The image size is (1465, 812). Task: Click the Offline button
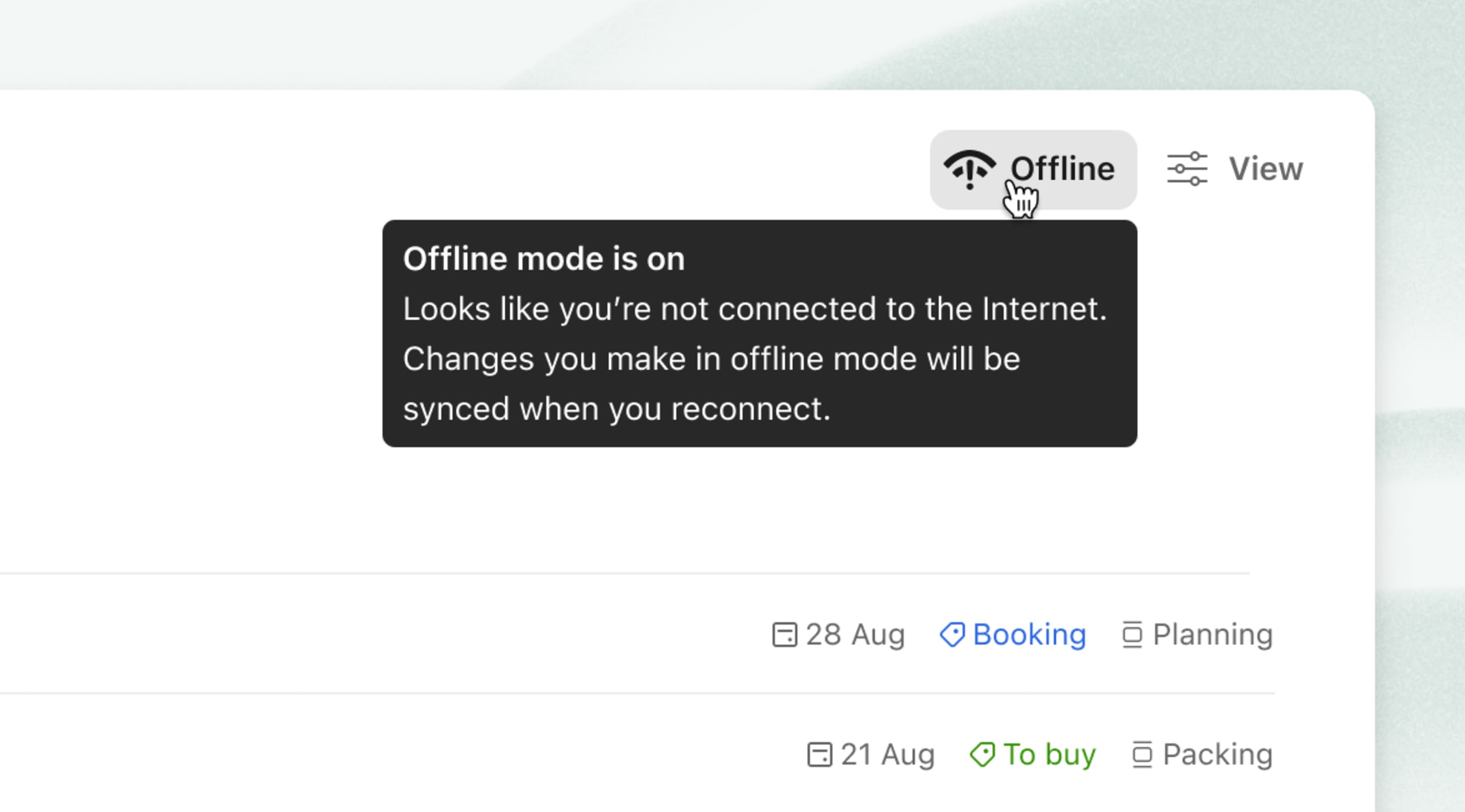coord(1032,168)
